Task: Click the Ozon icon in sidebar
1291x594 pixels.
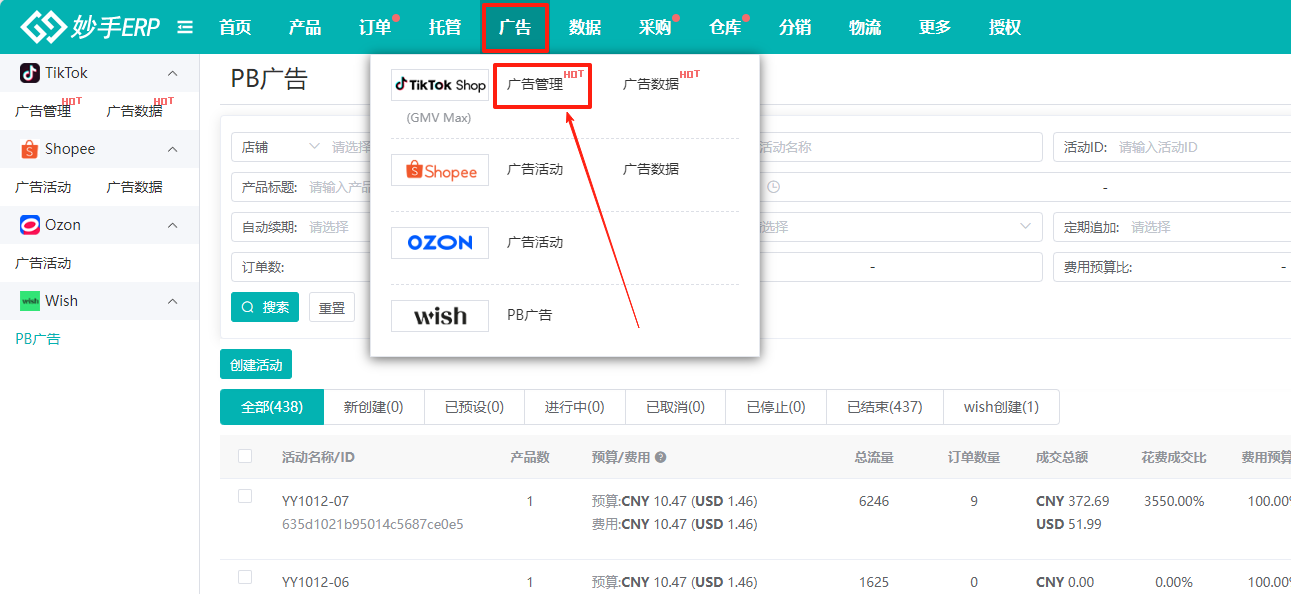Action: (x=30, y=225)
